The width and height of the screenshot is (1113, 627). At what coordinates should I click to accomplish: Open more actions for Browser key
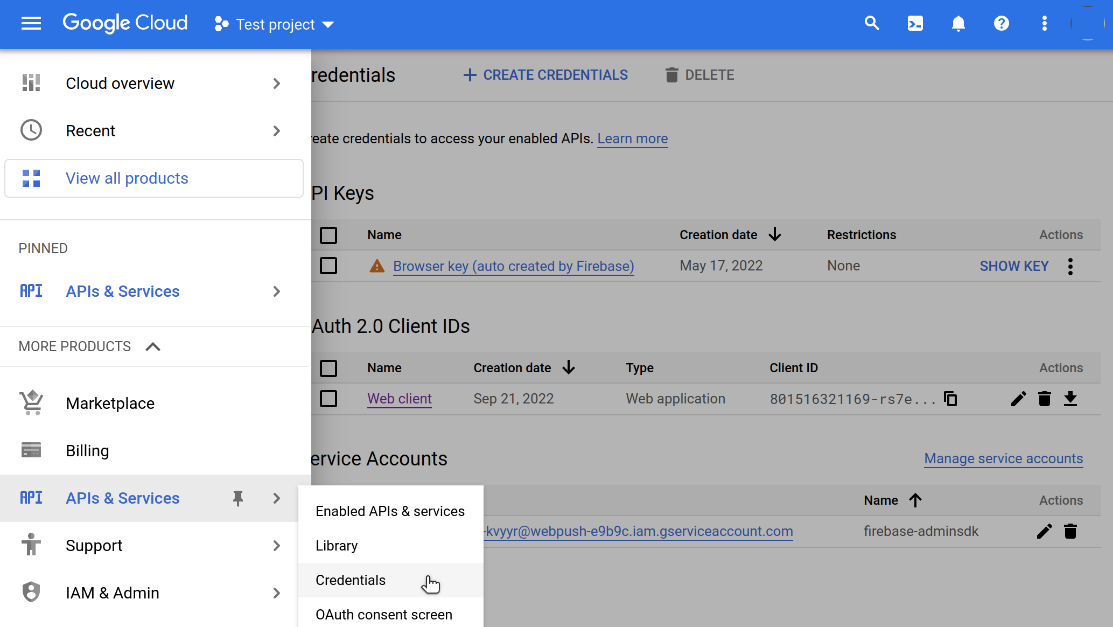pos(1070,266)
